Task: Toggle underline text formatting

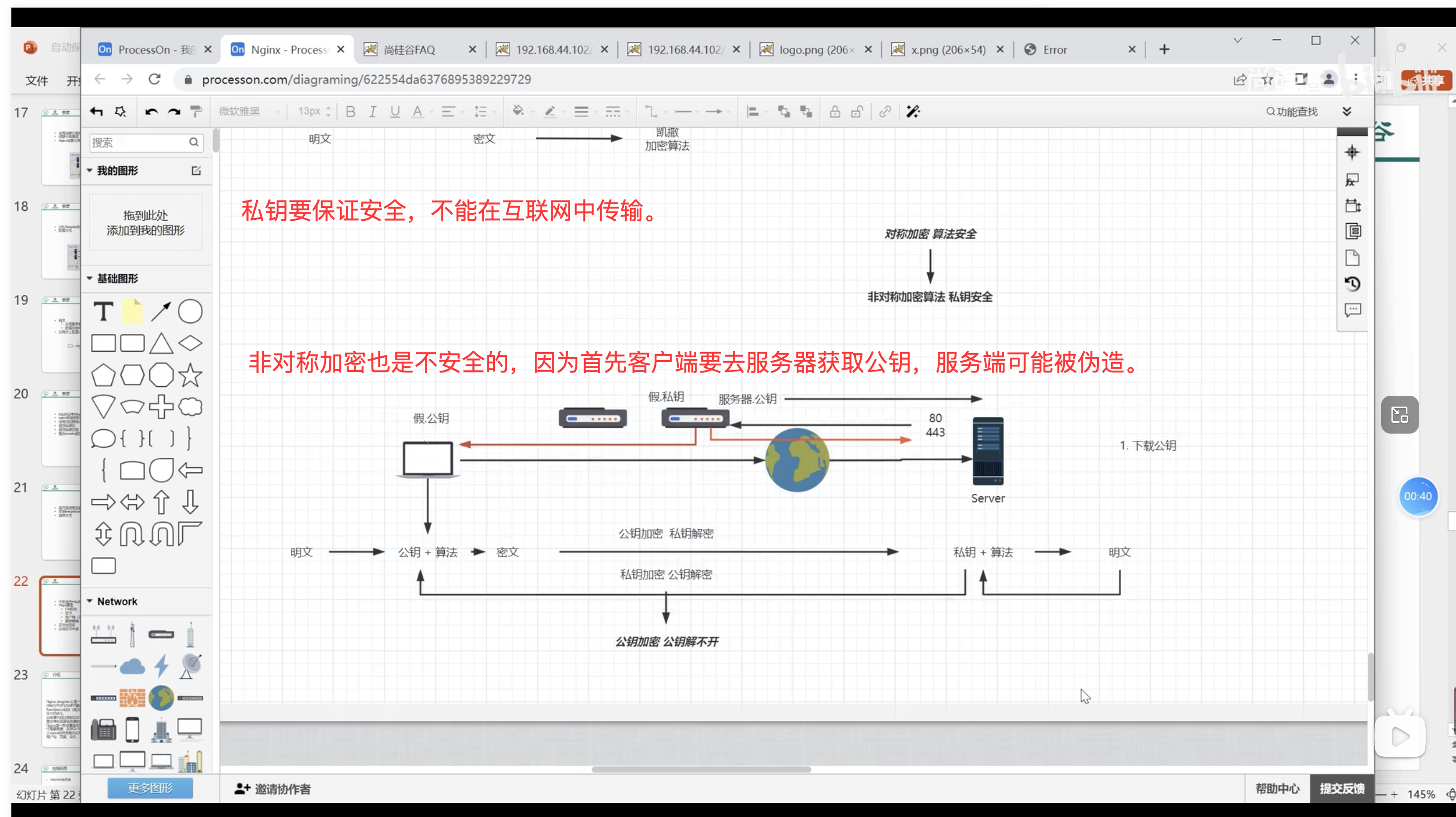Action: [395, 111]
